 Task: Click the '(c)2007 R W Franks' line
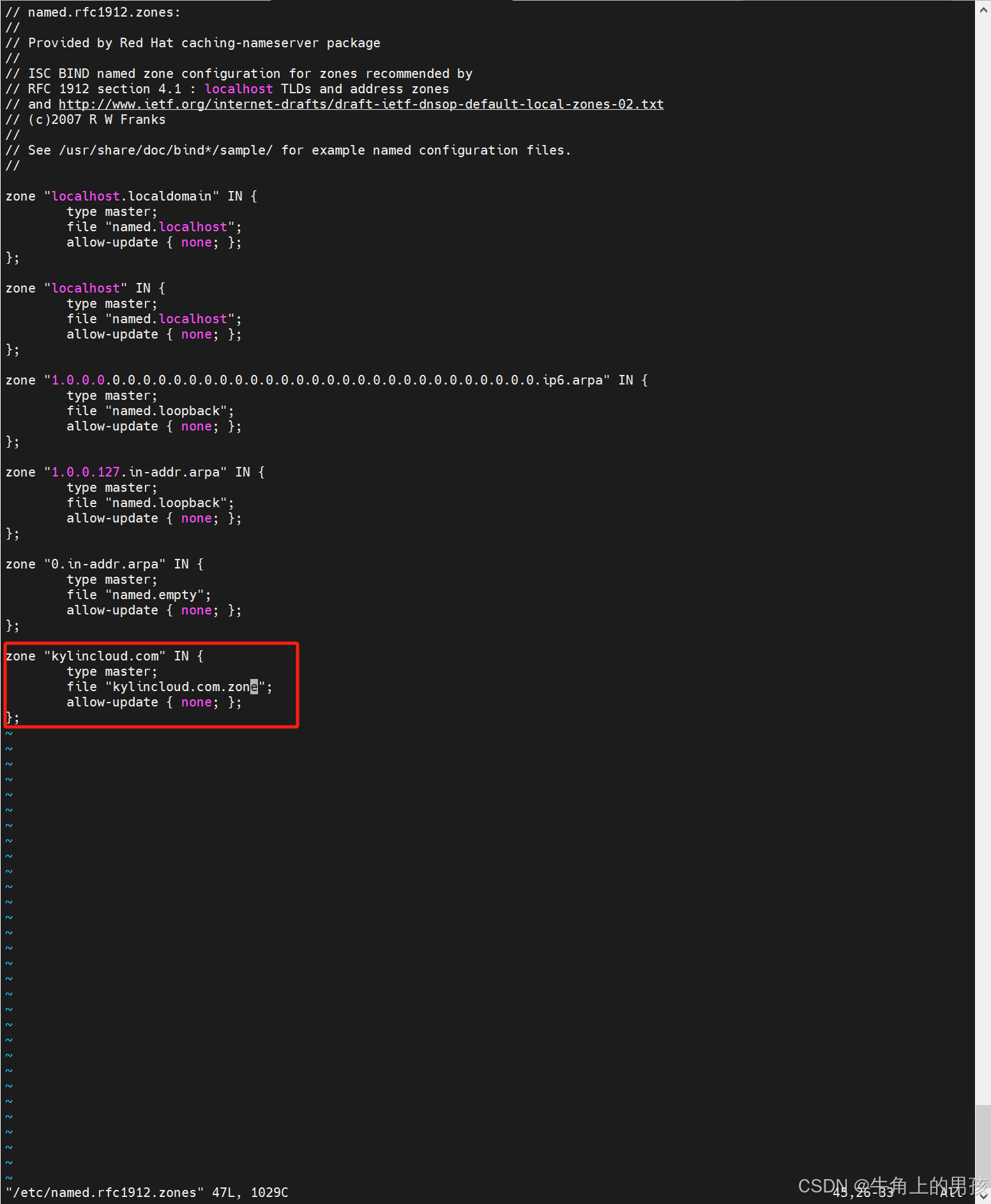coord(86,119)
